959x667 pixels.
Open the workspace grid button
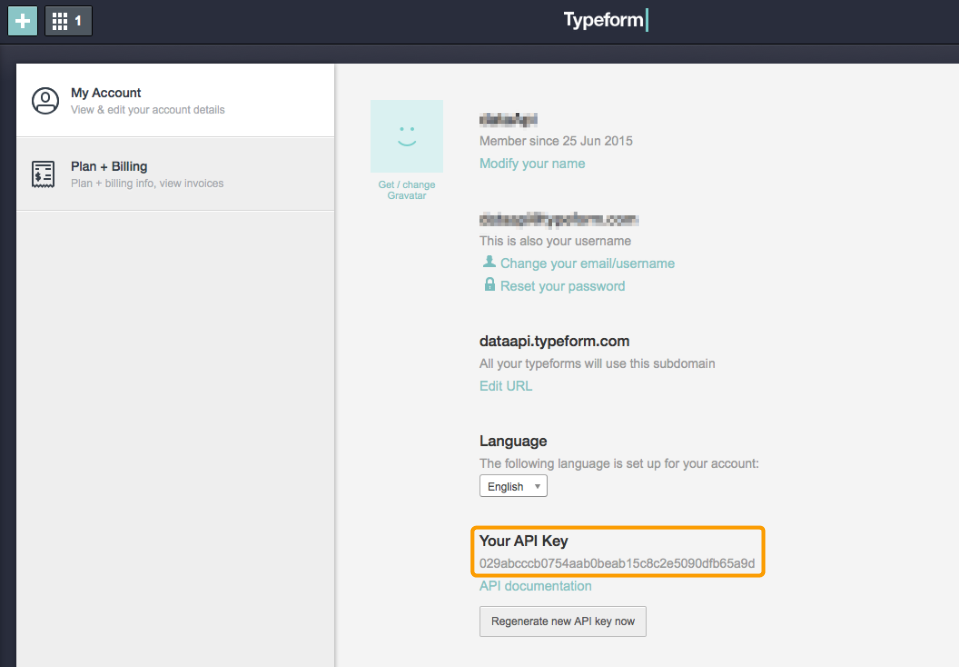tap(68, 20)
